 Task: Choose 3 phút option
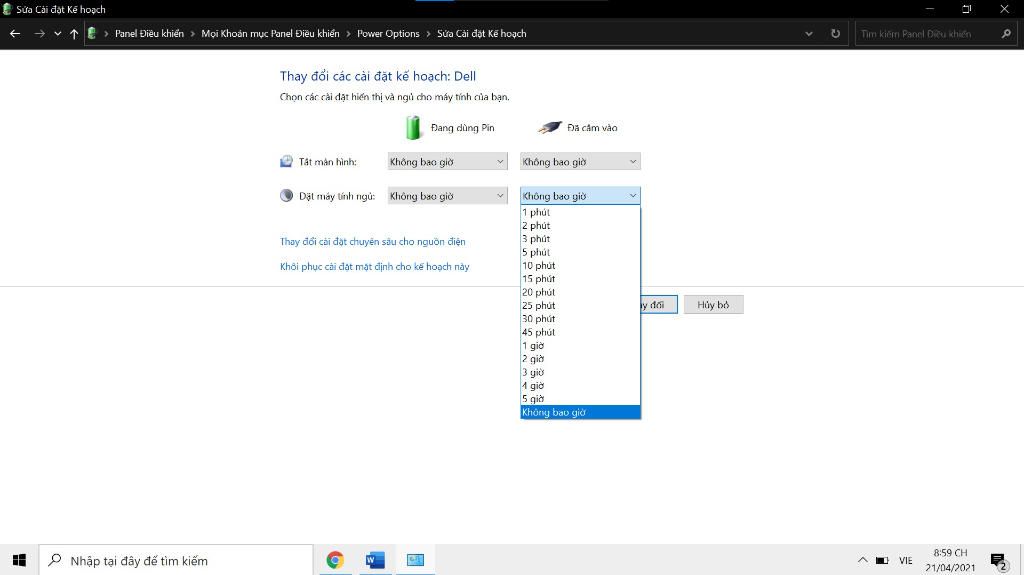[580, 238]
